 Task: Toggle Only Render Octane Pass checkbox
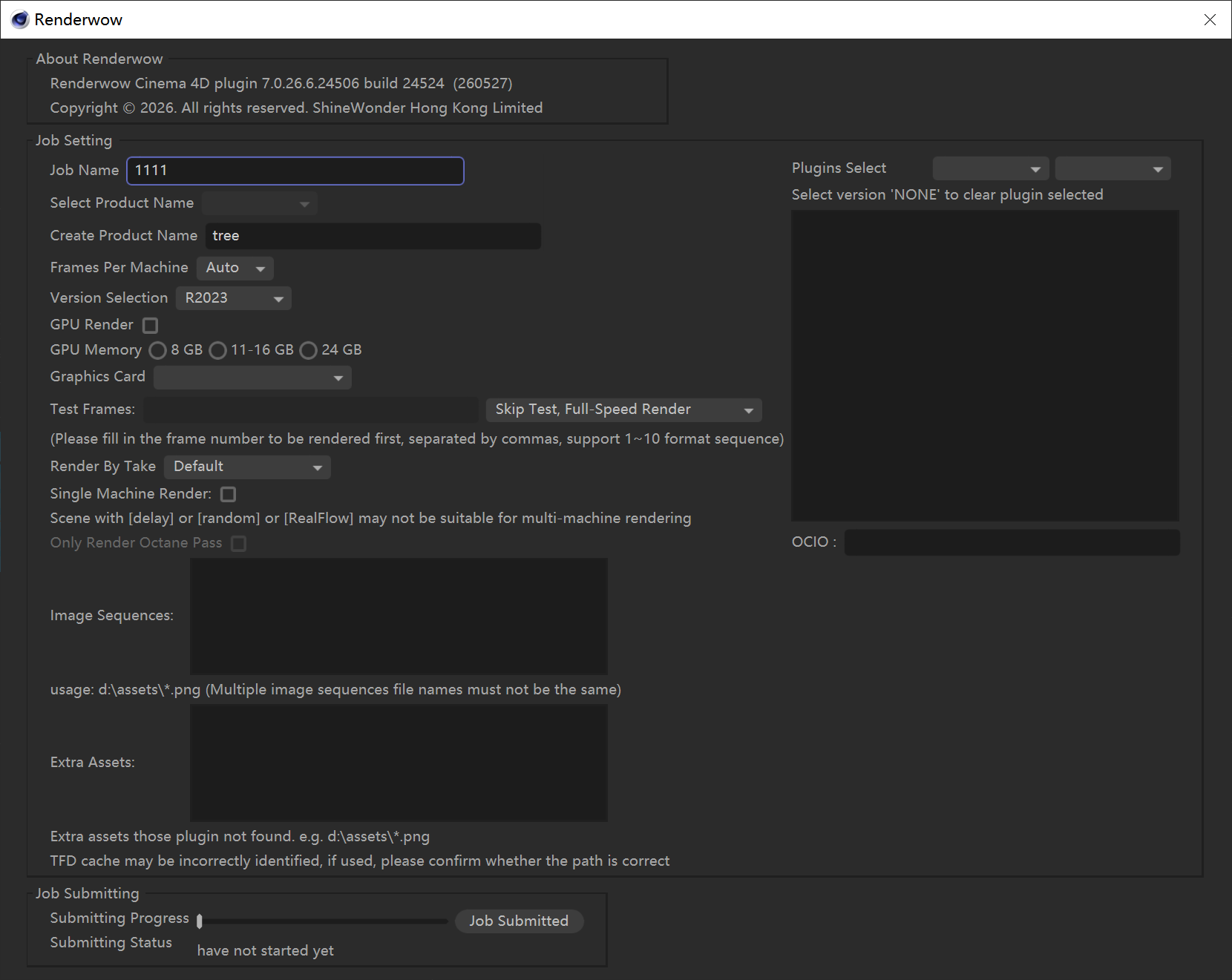239,543
